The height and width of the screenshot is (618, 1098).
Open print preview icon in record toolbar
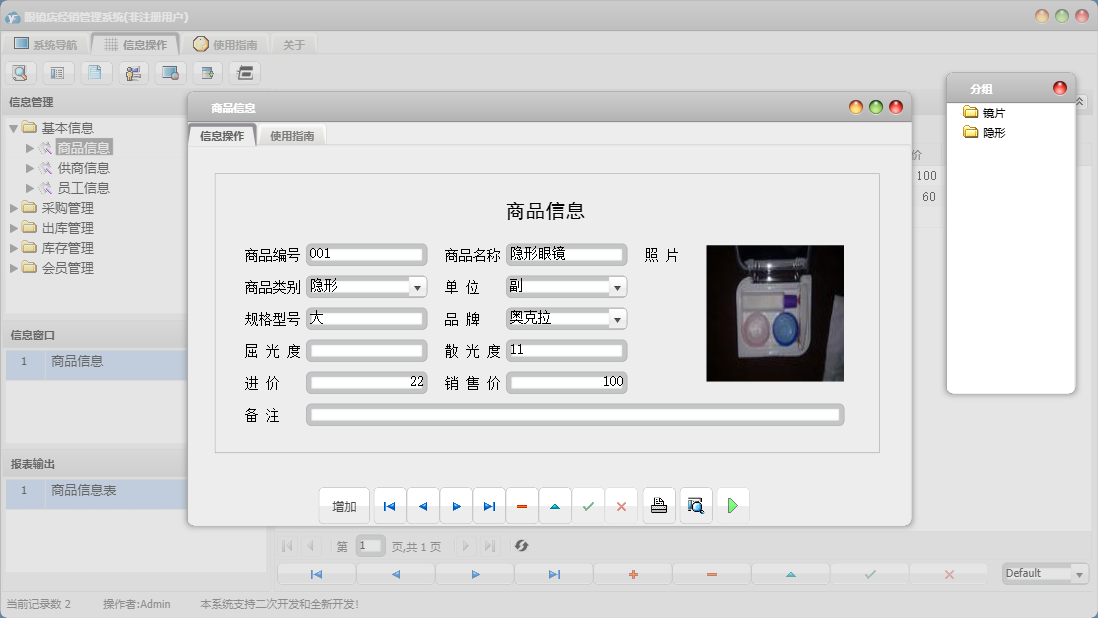tap(696, 505)
